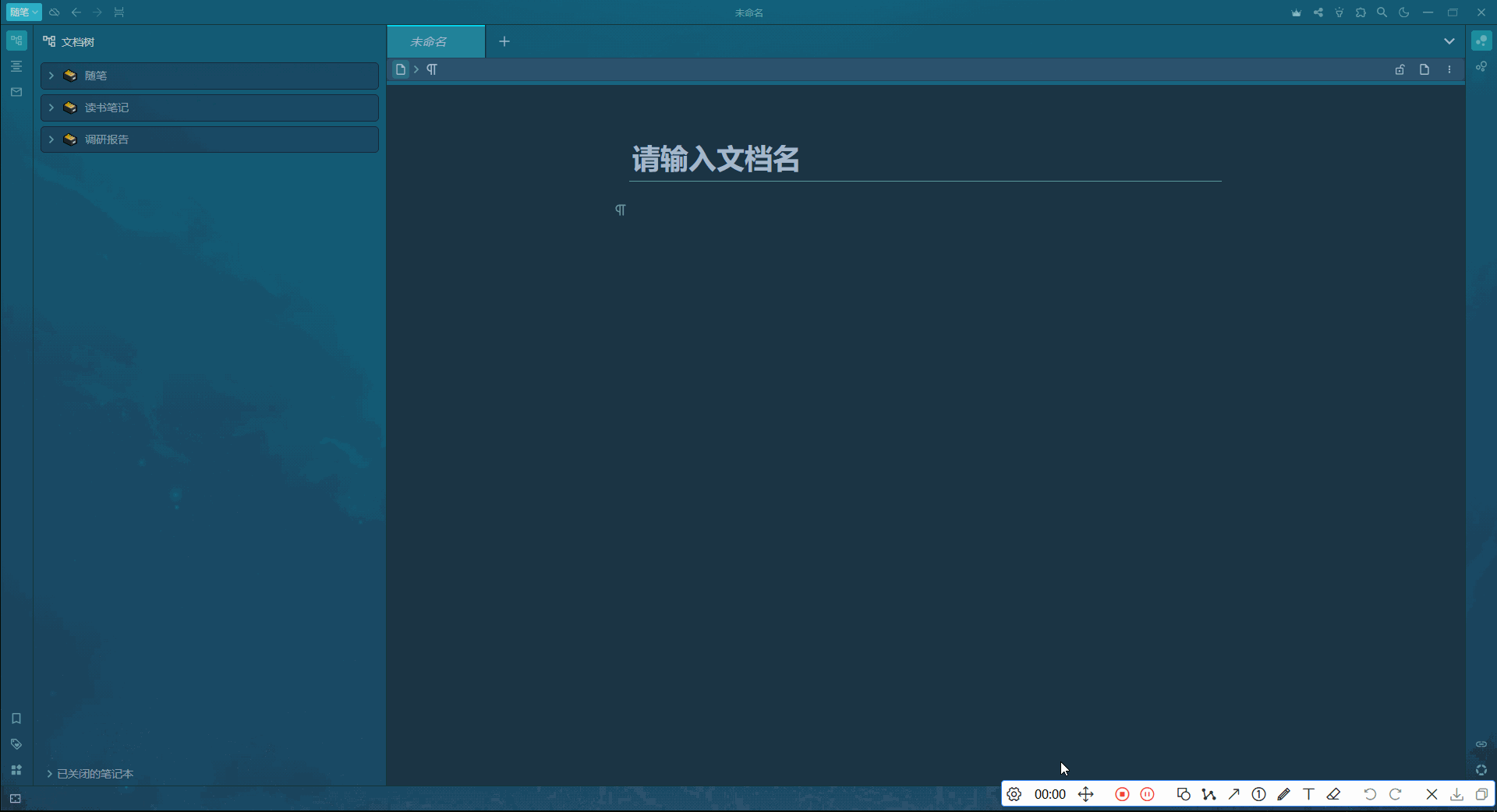1497x812 pixels.
Task: Switch to the 未命名 tab
Action: 434,41
